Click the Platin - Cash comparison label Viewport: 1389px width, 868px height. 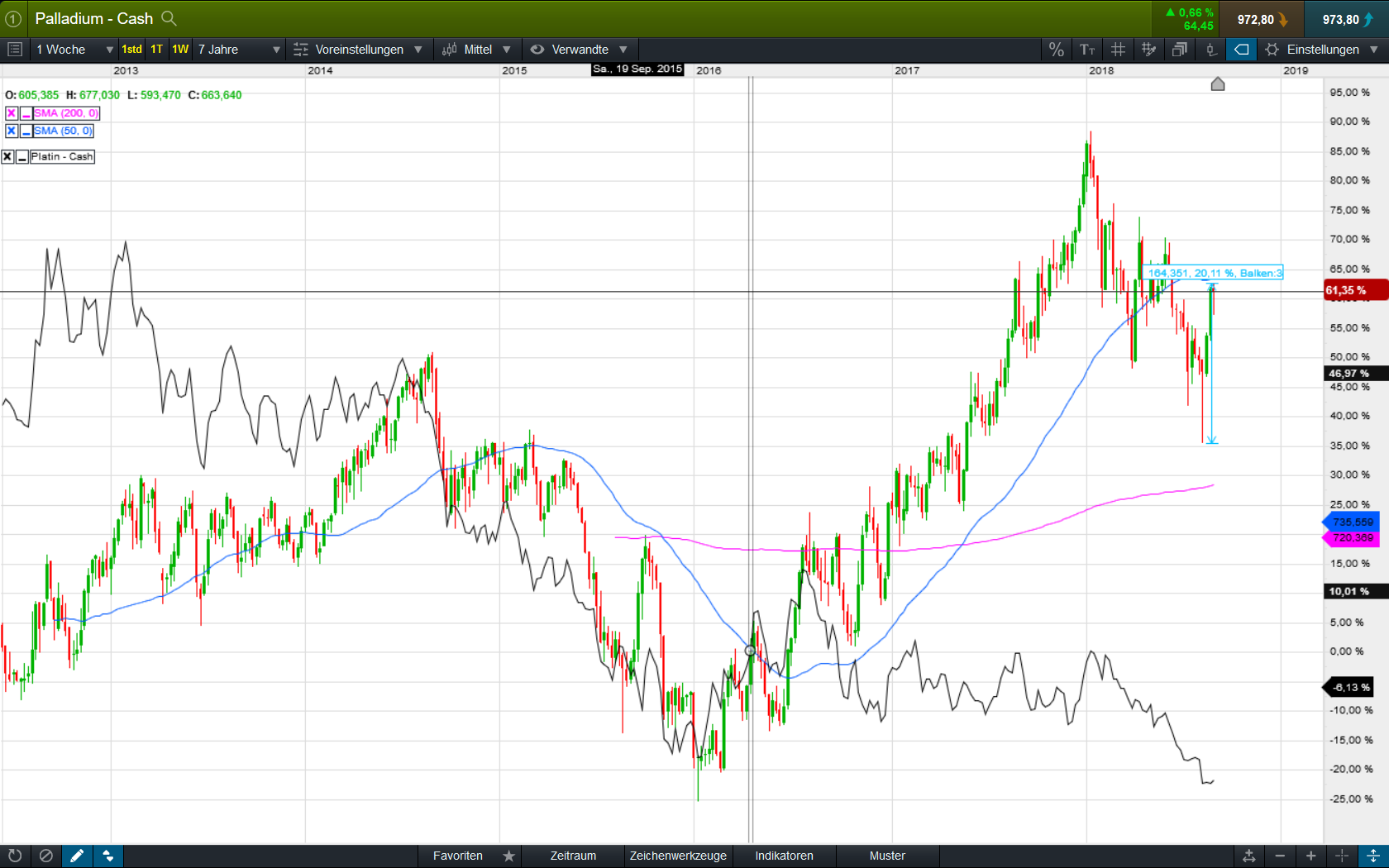pos(62,156)
